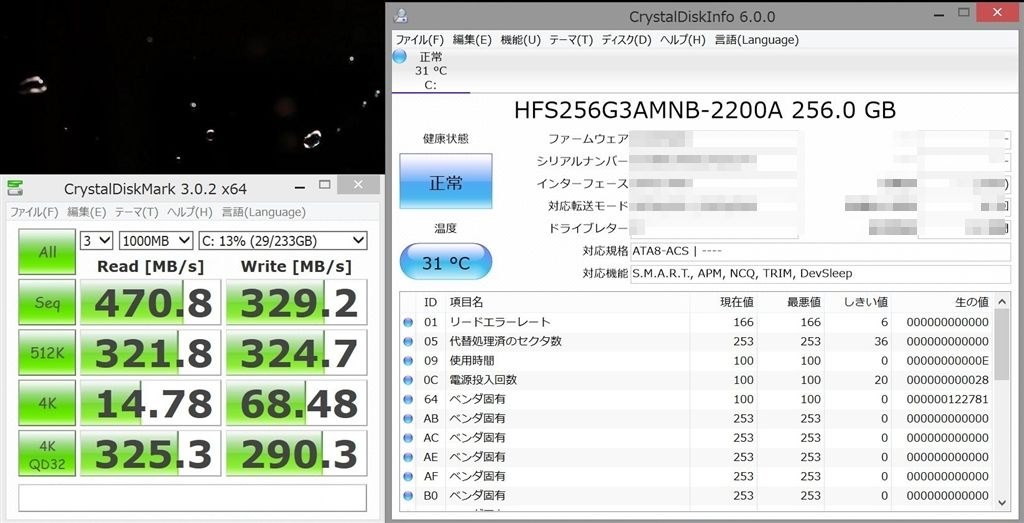Image resolution: width=1024 pixels, height=523 pixels.
Task: Click 4K read result 14.78
Action: (x=150, y=402)
